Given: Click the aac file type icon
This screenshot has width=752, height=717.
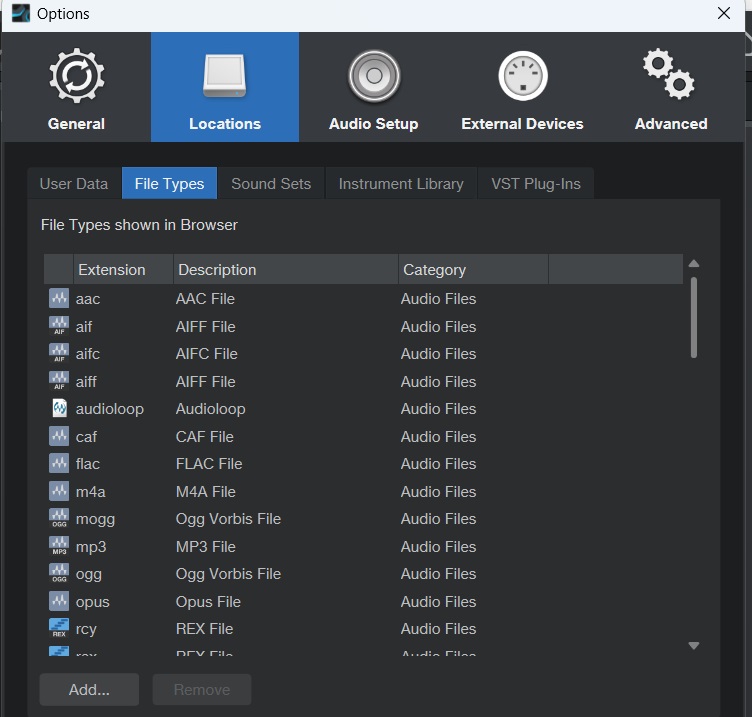Looking at the screenshot, I should click(x=59, y=299).
